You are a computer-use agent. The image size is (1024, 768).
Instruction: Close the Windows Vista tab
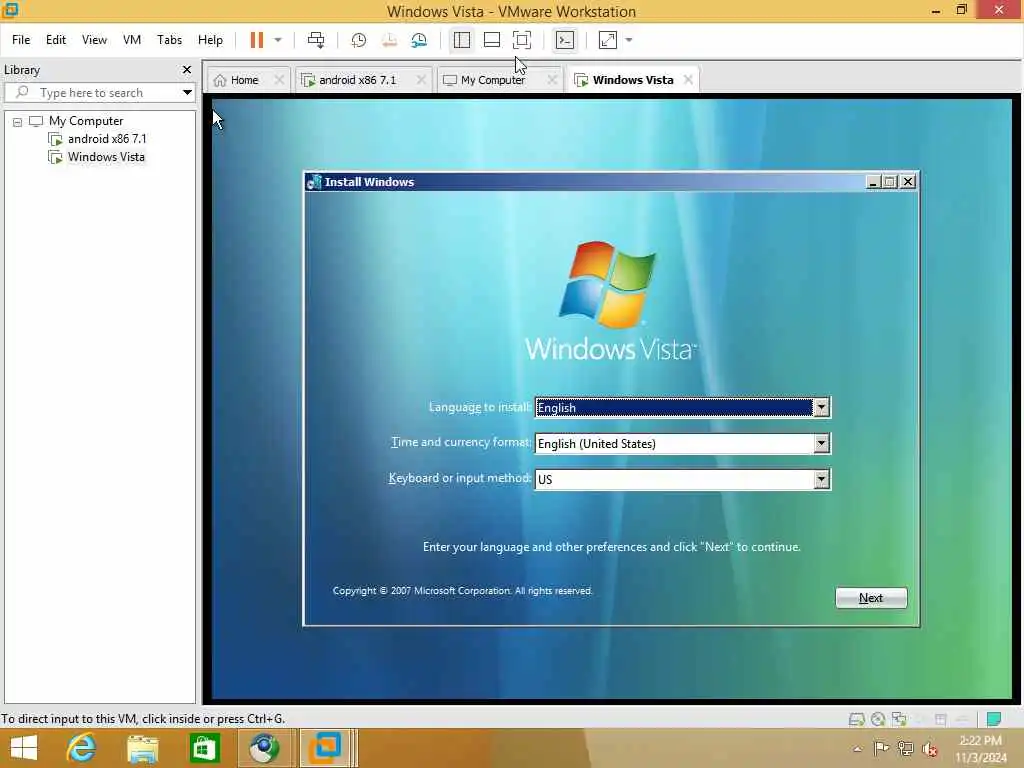click(688, 80)
